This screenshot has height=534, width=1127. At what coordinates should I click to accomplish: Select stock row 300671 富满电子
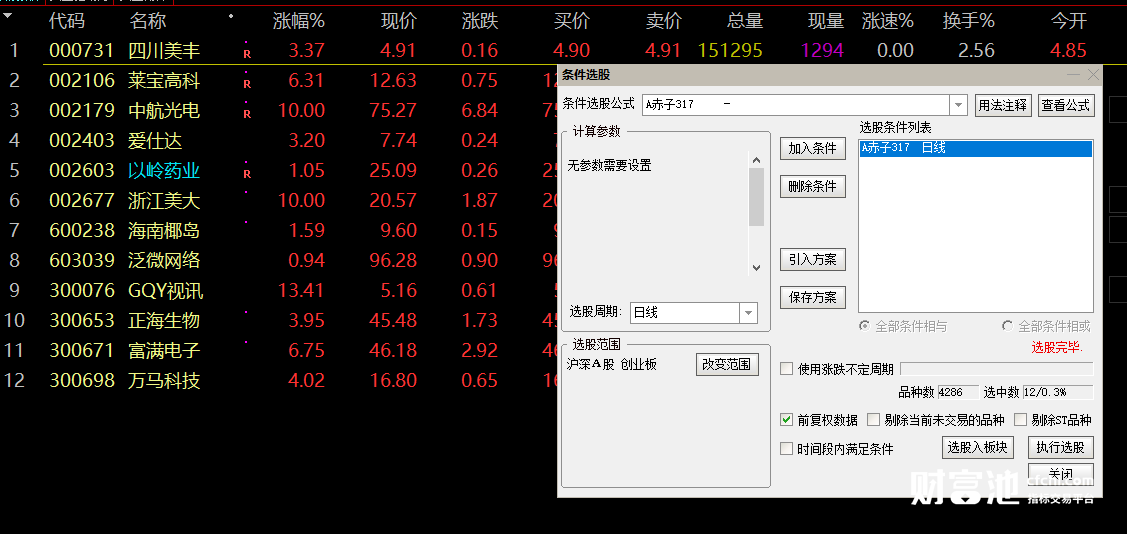coord(279,351)
